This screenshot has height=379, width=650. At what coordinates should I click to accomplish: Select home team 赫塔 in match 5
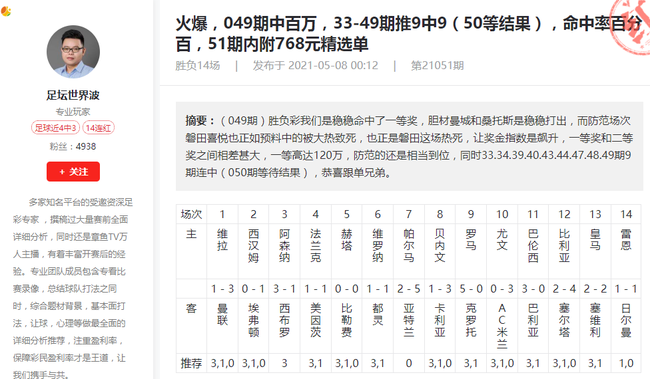tap(347, 240)
